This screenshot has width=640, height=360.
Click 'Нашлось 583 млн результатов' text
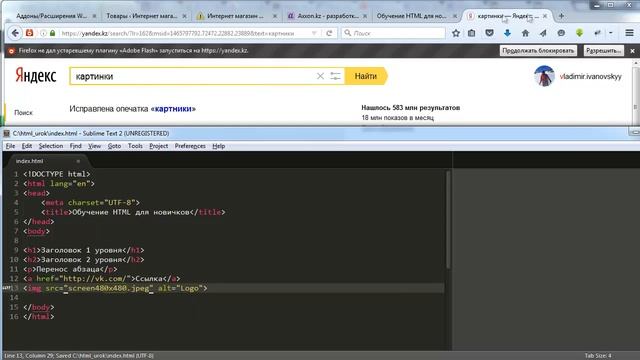tap(411, 108)
